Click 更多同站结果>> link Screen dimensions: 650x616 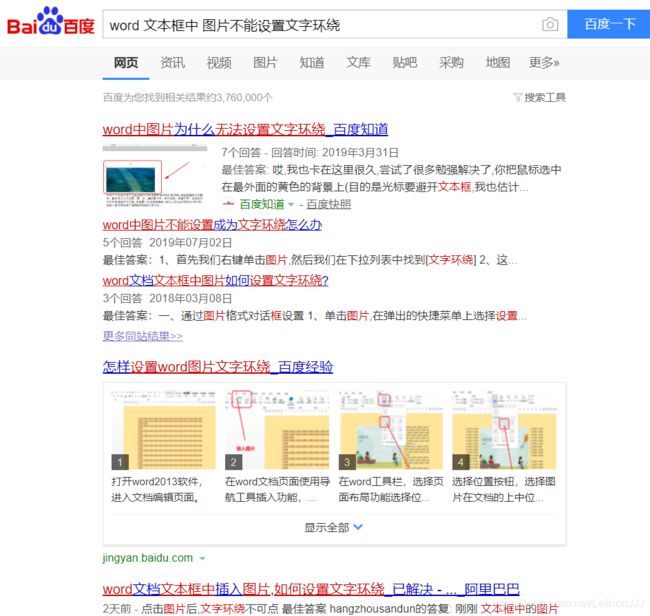(143, 336)
